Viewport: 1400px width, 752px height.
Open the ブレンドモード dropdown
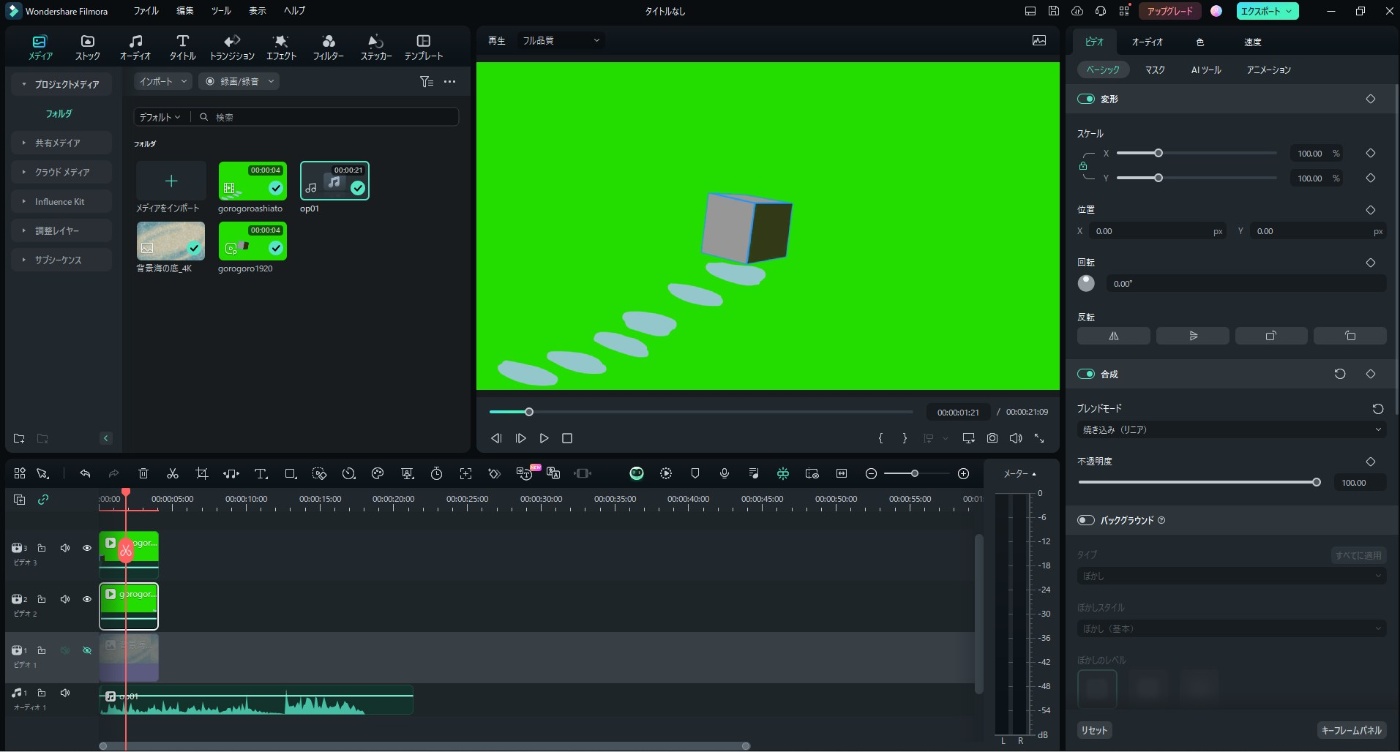click(1230, 430)
